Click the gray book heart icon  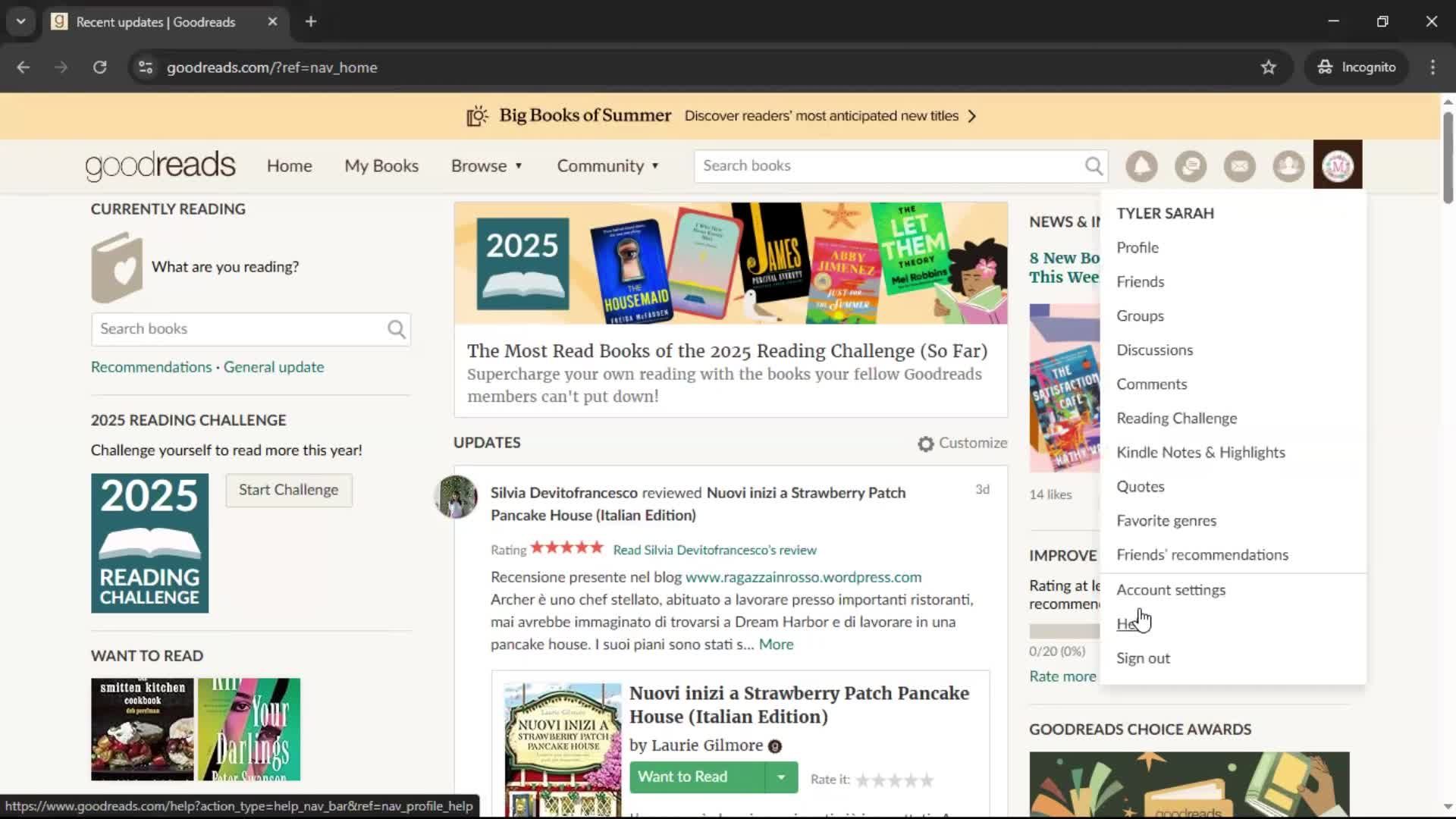117,268
